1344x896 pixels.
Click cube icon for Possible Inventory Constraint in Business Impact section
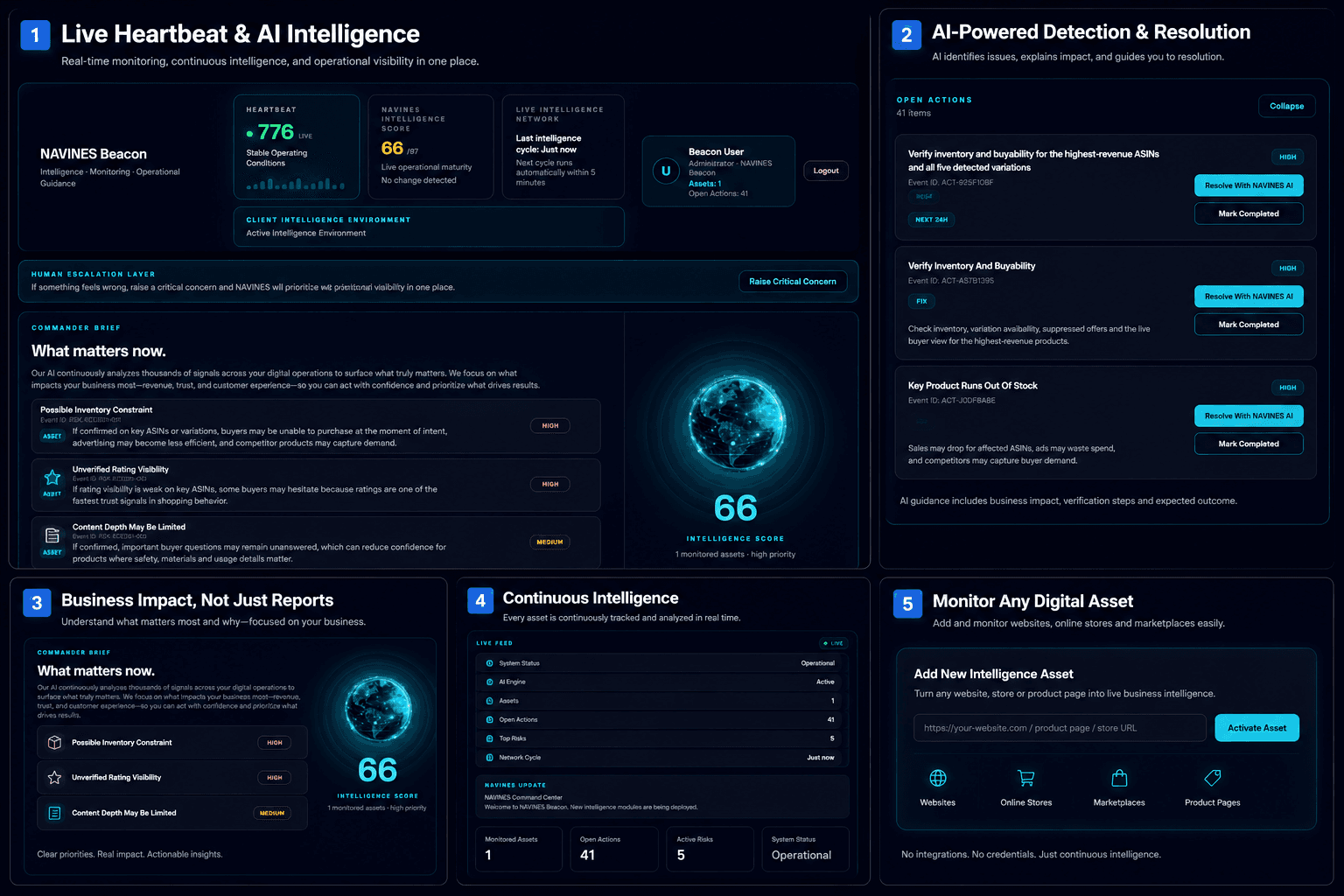54,742
